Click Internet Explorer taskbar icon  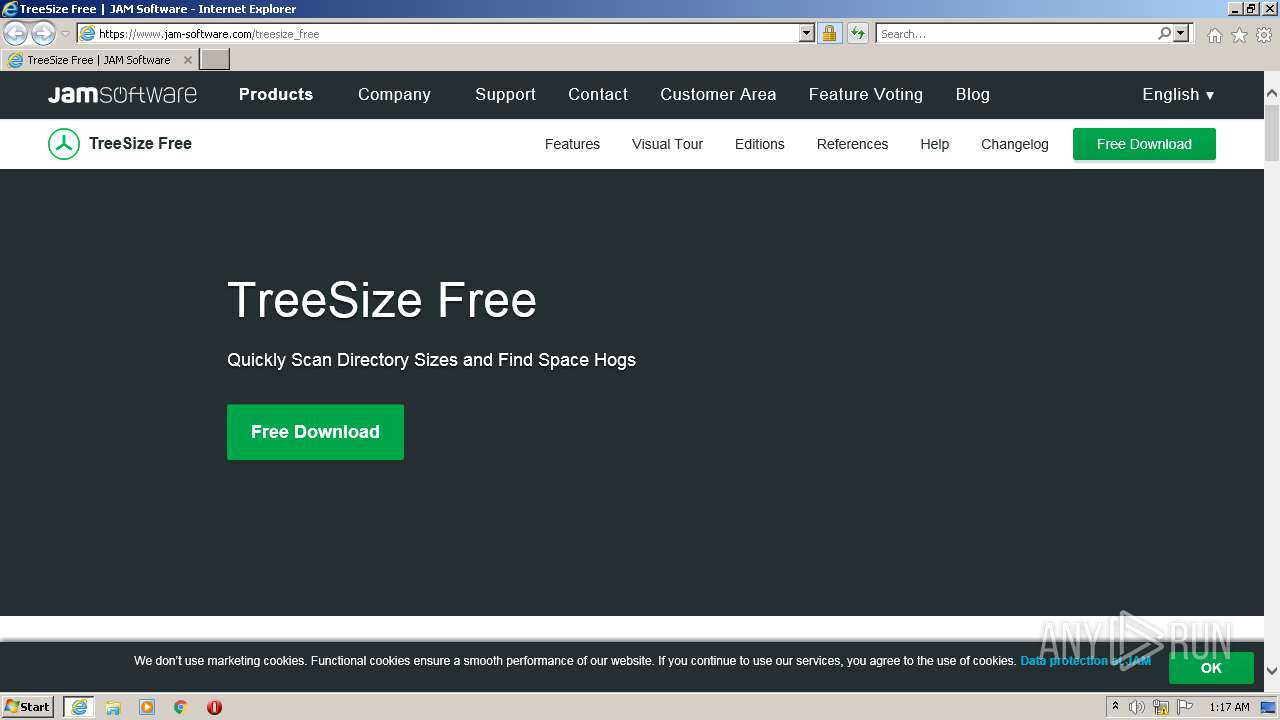pos(79,707)
